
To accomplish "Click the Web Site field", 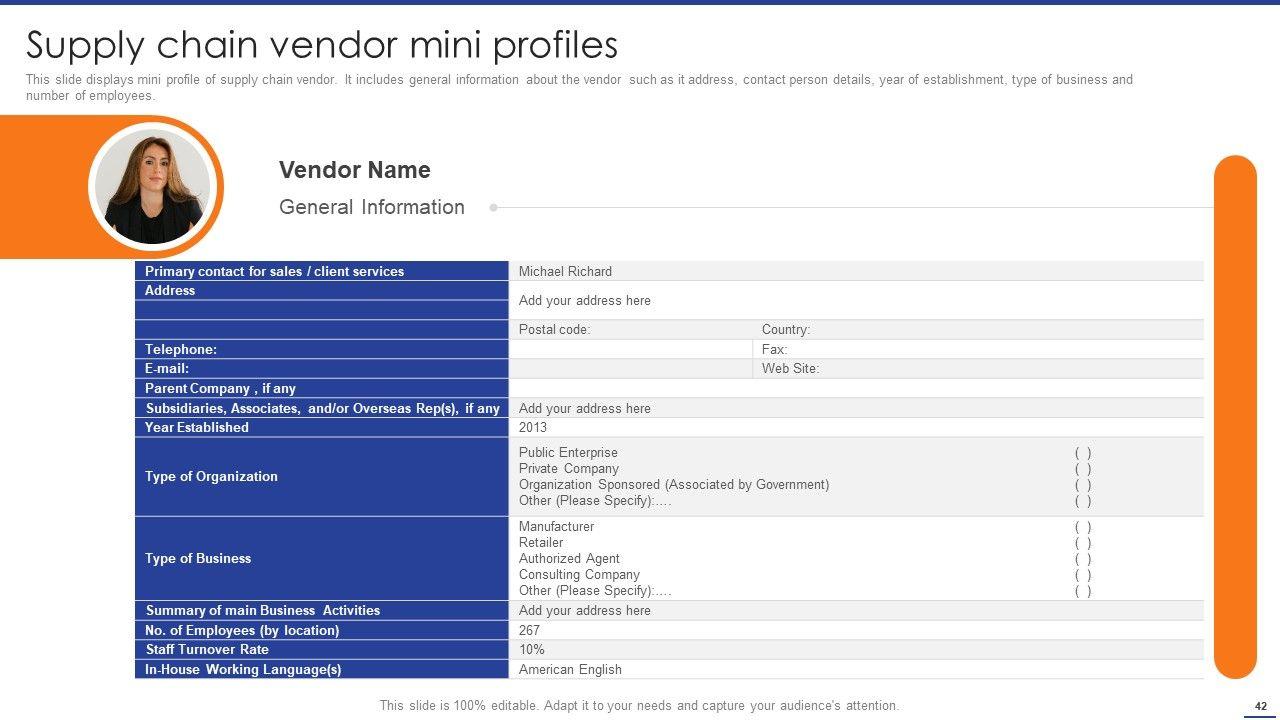I will click(790, 368).
